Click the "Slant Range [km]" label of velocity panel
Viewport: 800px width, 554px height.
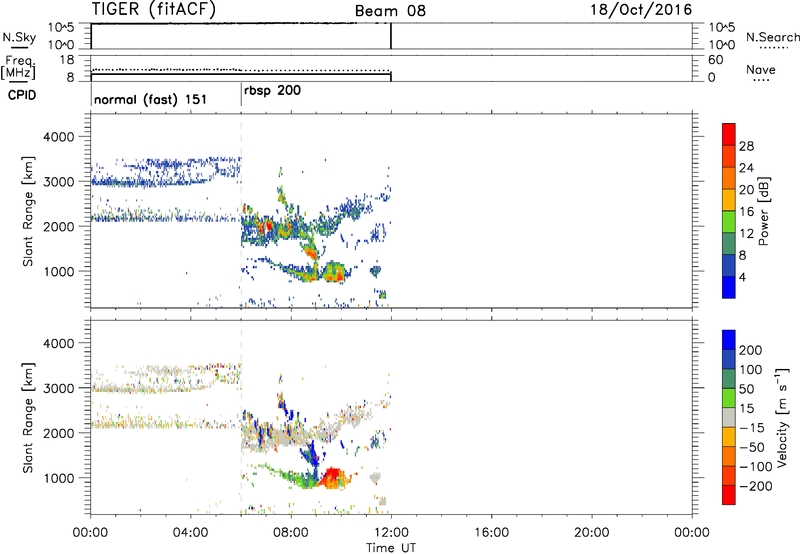[28, 417]
